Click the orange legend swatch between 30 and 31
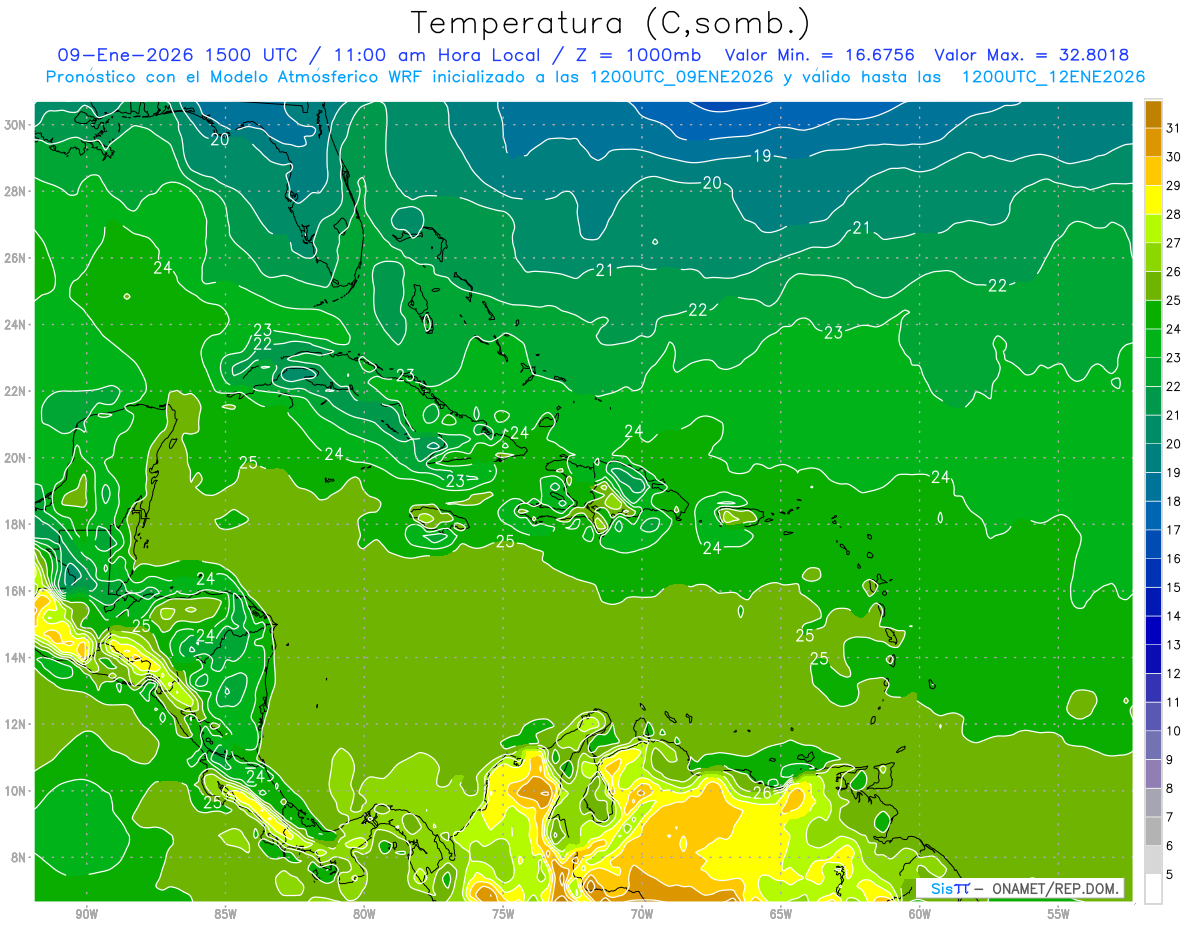The width and height of the screenshot is (1200, 927). click(x=1153, y=142)
